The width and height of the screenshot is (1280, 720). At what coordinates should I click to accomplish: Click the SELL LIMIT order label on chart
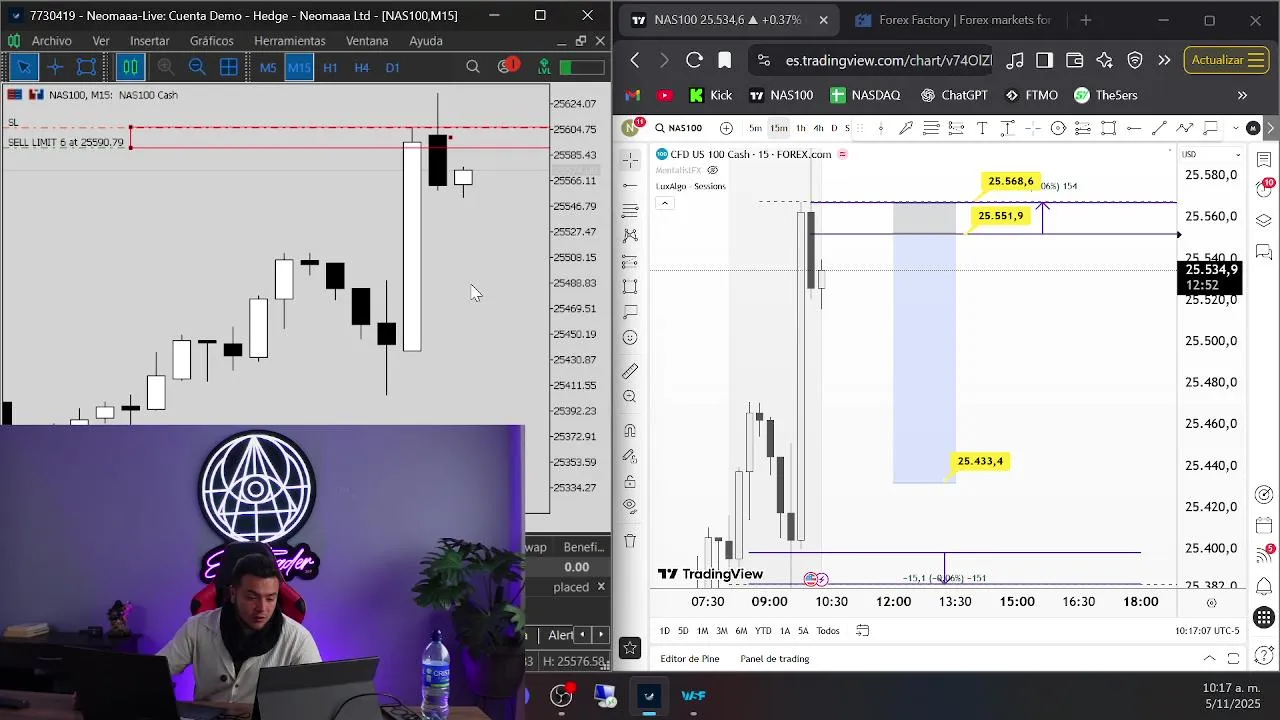(x=66, y=142)
